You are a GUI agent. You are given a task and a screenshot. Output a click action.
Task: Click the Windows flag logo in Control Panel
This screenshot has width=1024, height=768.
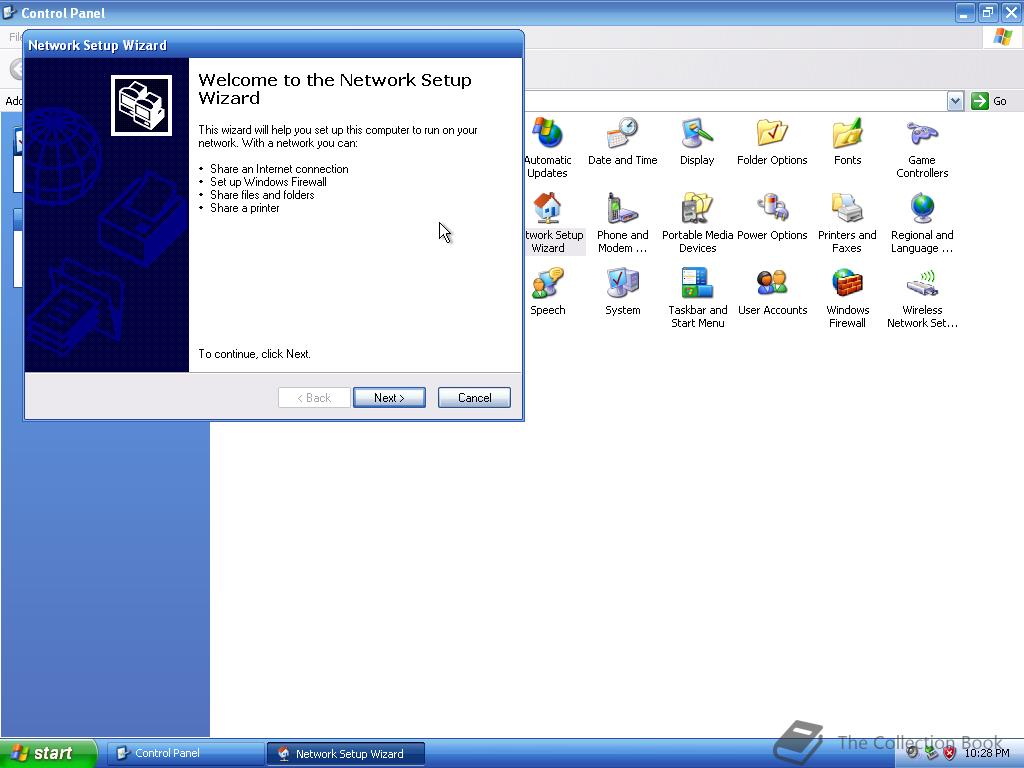point(1002,37)
